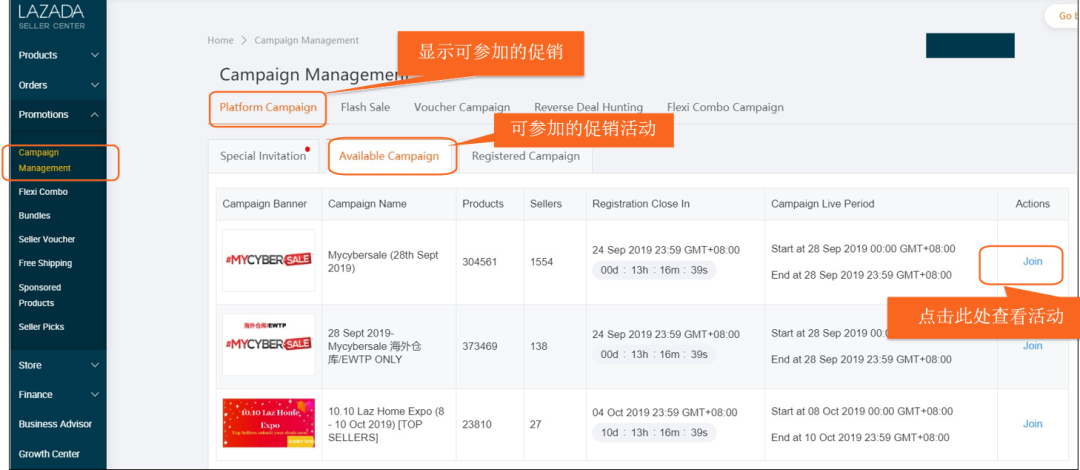Join Mycybersale (28th Sept 2019) campaign
Screen dimensions: 1080x470
[1032, 262]
